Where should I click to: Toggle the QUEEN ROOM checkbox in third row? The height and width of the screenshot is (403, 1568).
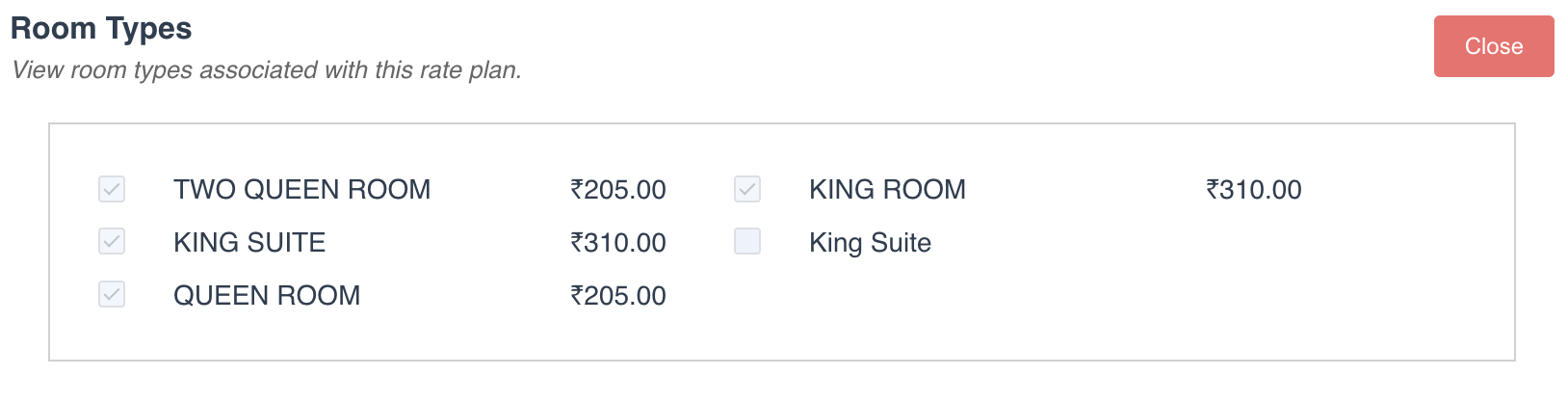tap(112, 294)
